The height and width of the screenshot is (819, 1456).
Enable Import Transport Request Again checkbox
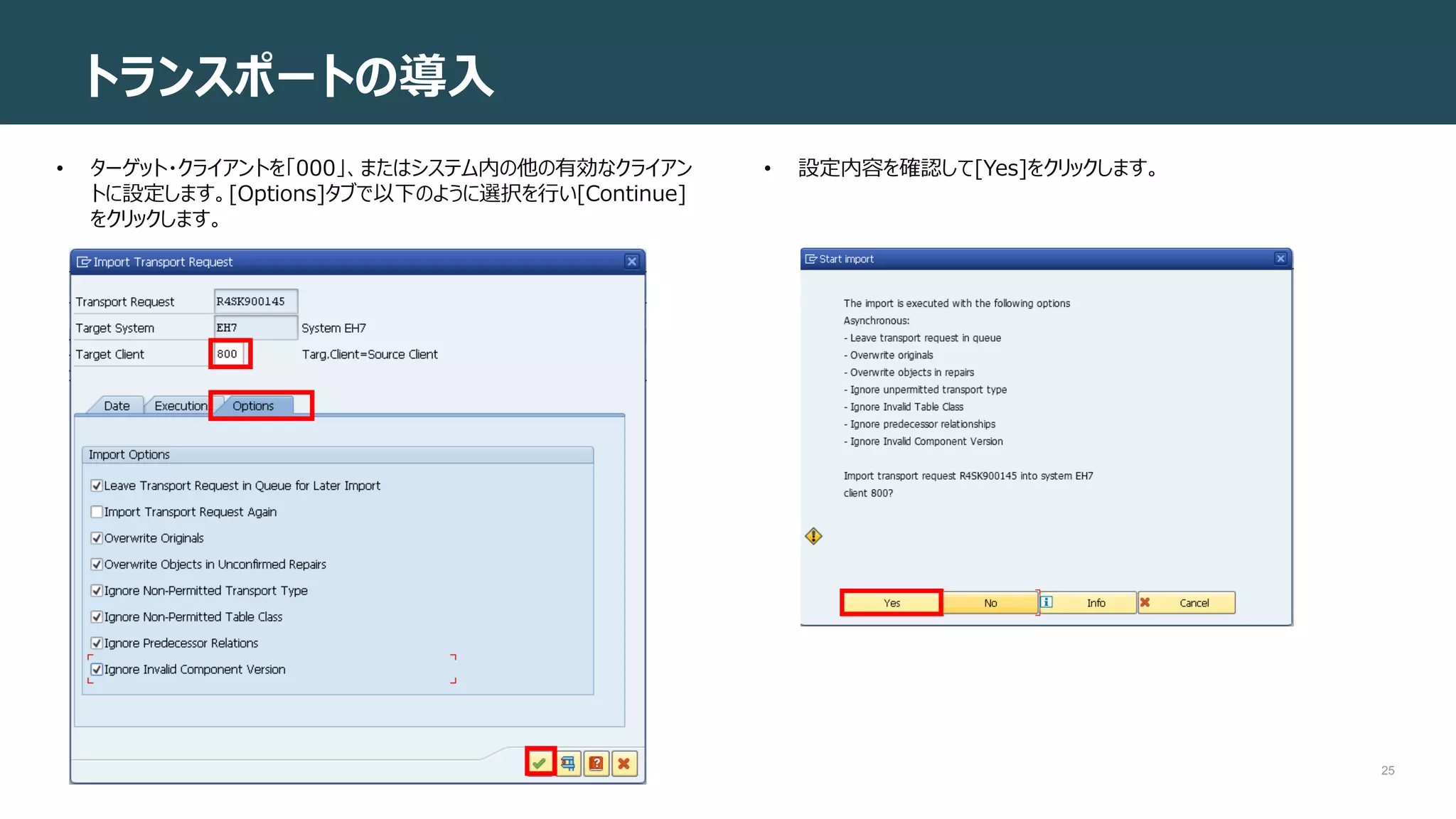coord(97,512)
